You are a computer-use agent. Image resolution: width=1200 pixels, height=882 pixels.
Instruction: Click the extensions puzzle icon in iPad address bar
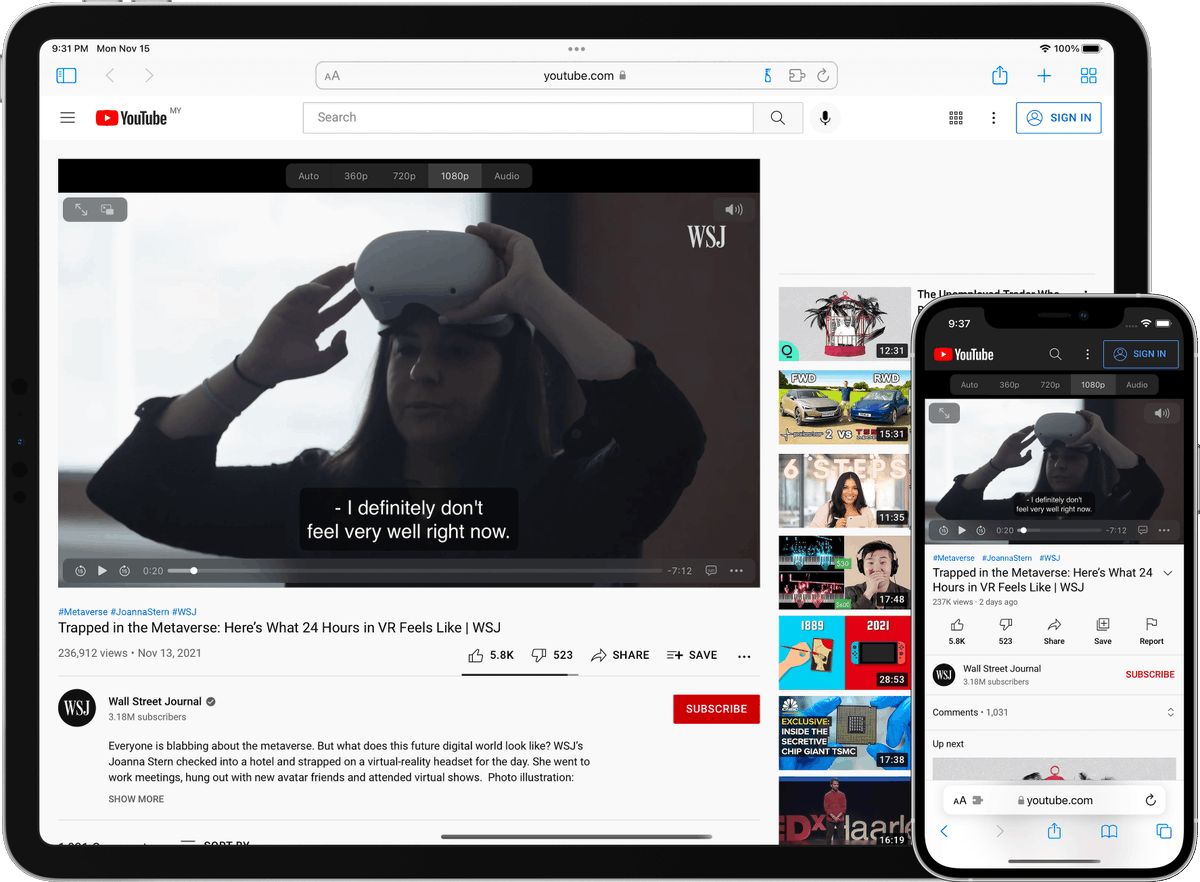click(796, 75)
